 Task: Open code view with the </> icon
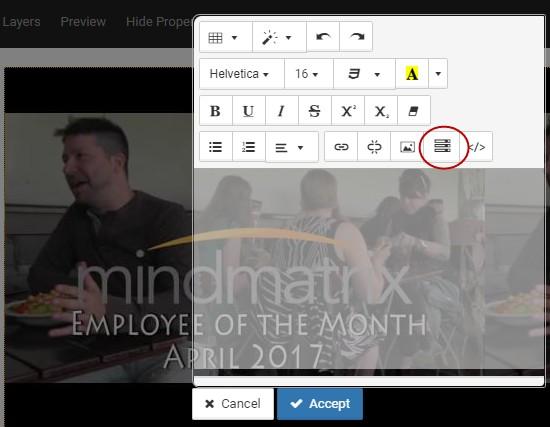477,147
